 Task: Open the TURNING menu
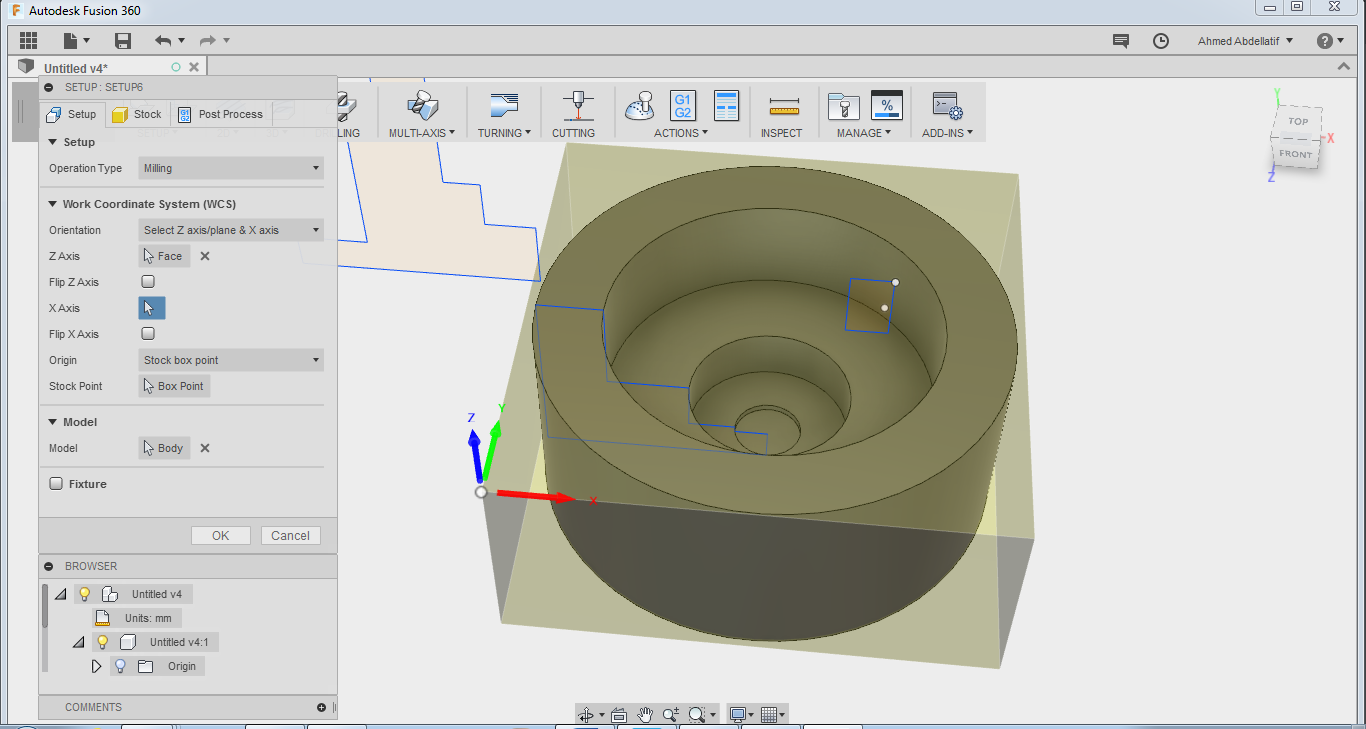click(503, 133)
